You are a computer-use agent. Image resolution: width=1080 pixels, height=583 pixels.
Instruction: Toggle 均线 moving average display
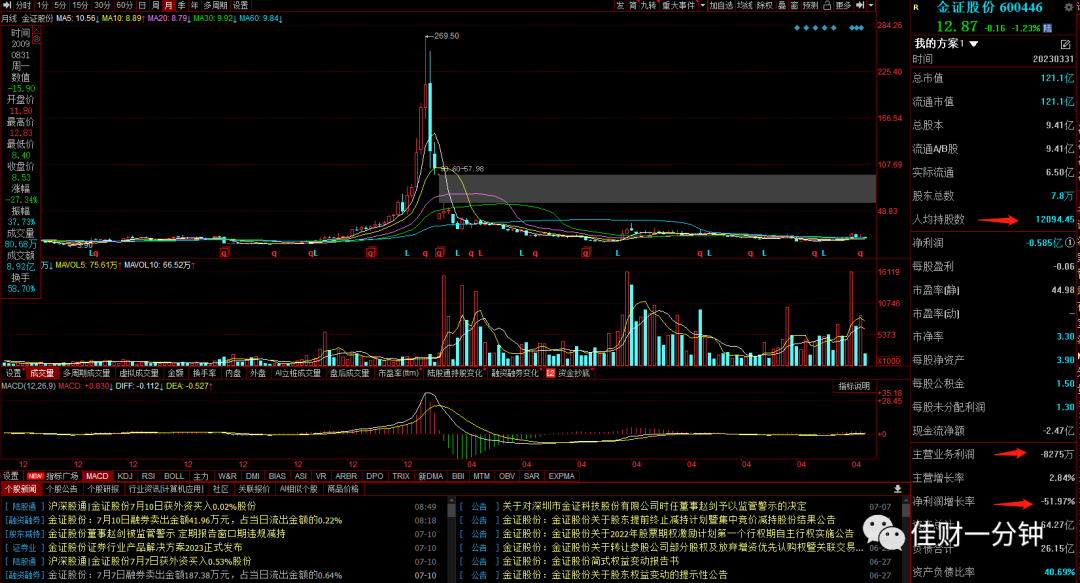[745, 6]
